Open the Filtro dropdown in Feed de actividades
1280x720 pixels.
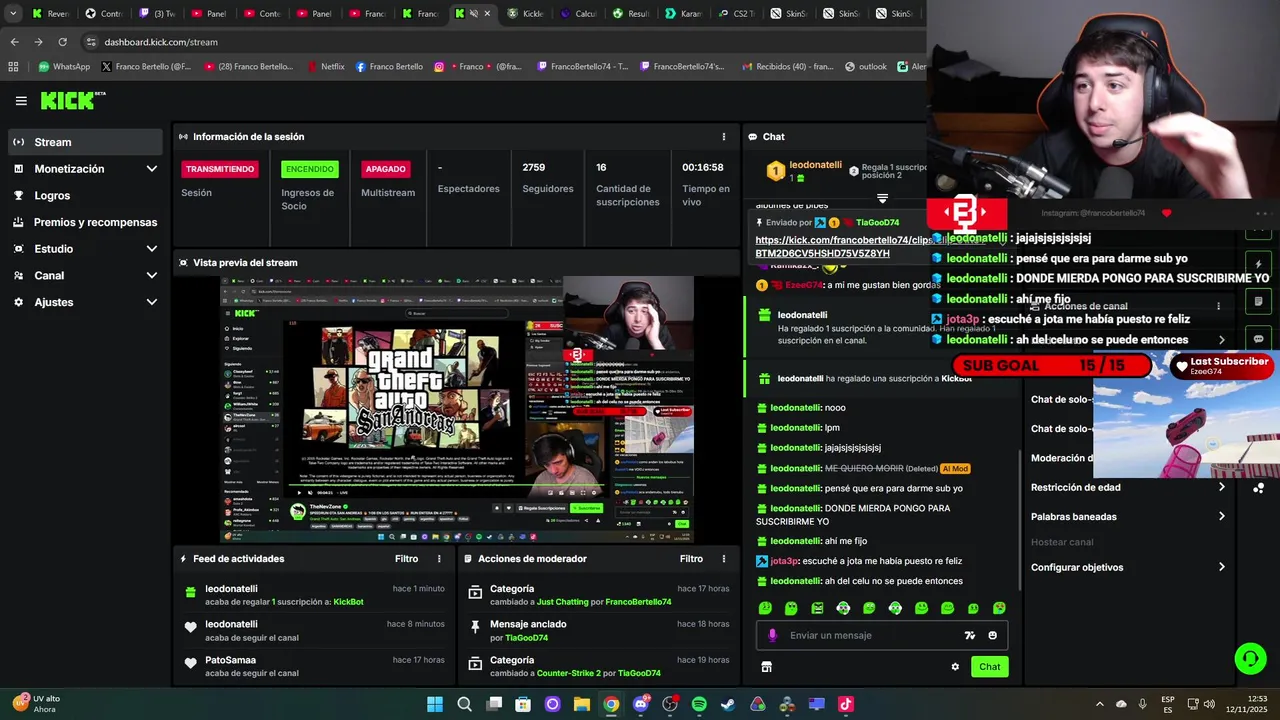point(406,559)
